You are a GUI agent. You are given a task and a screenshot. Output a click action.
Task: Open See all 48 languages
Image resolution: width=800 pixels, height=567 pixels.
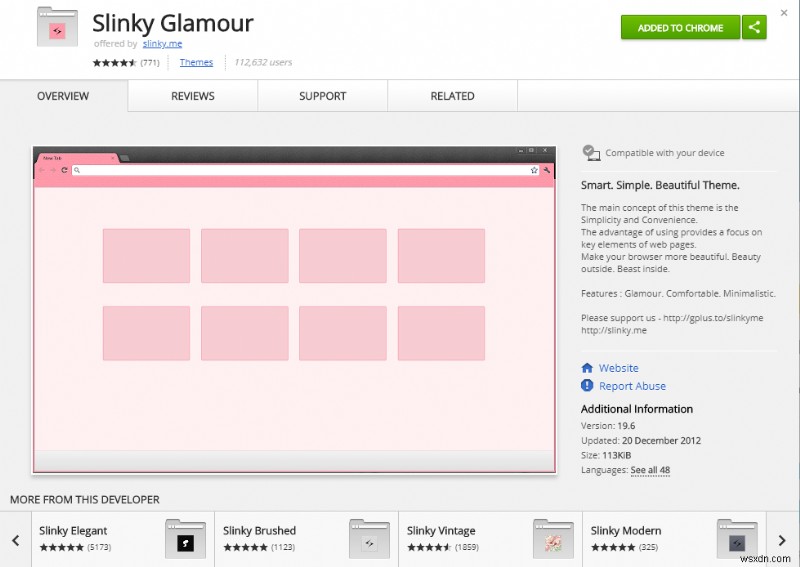pos(650,470)
